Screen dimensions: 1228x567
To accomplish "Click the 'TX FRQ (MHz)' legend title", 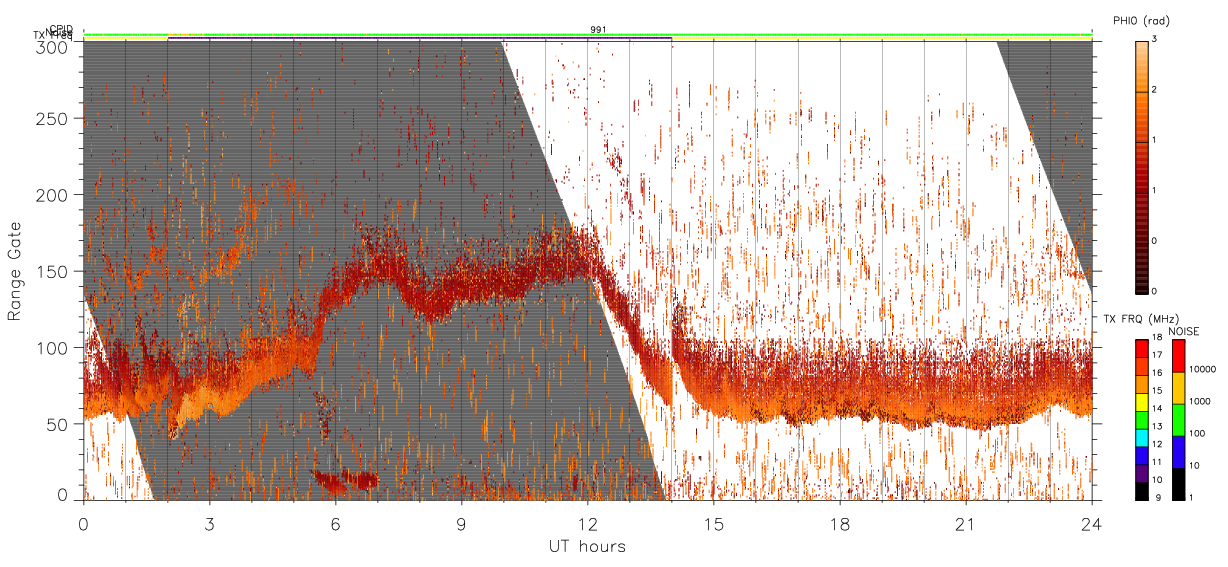I will 1141,318.
